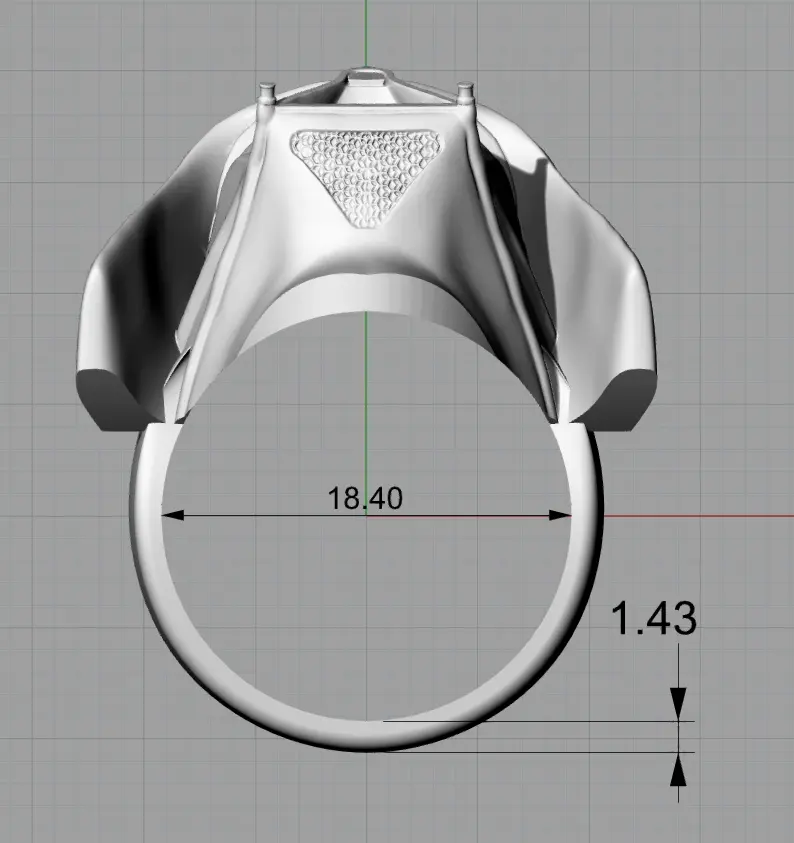Click the downward arrow of the 1.43 dimension

pyautogui.click(x=680, y=700)
